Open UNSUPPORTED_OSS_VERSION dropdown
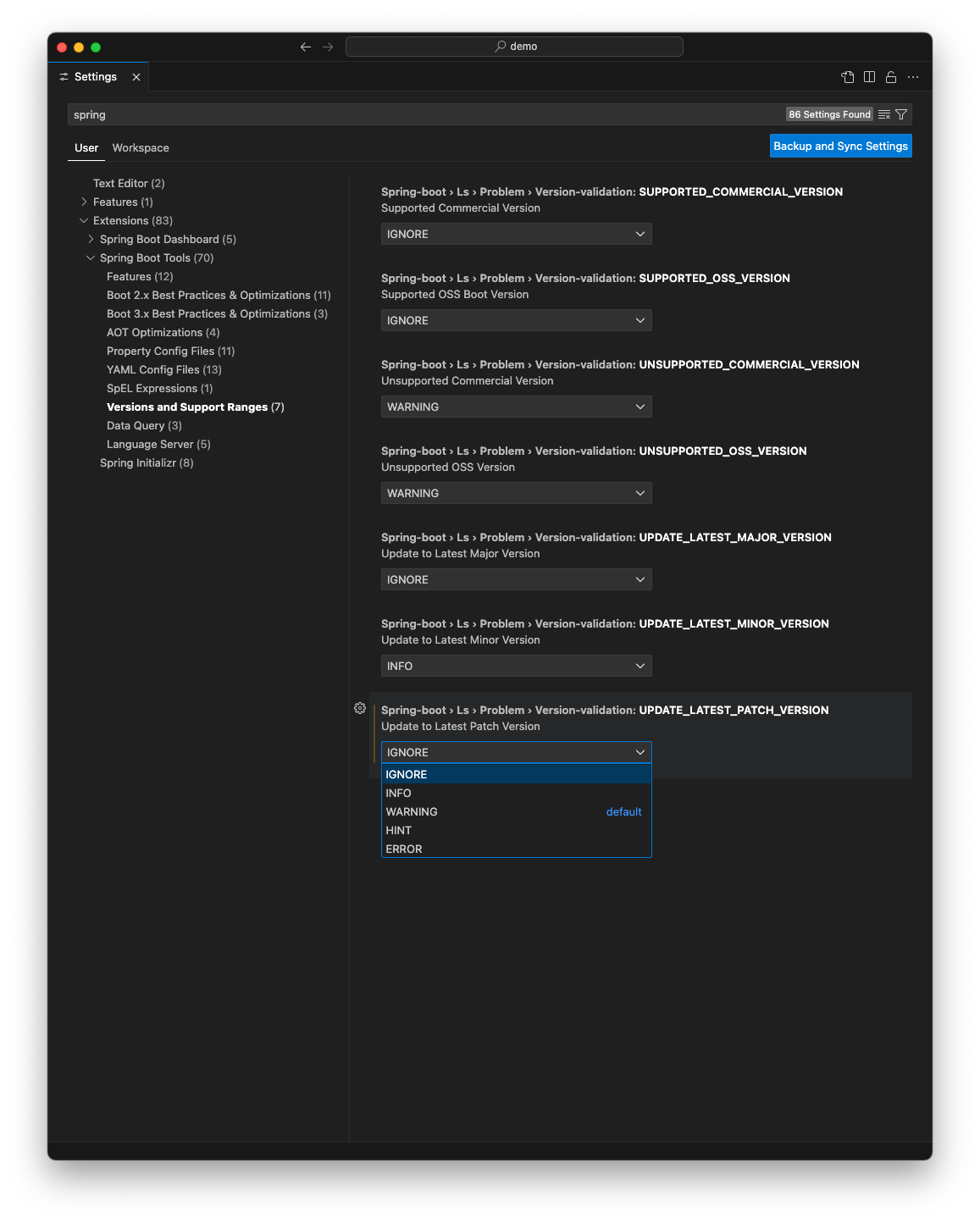The height and width of the screenshot is (1223, 980). (x=516, y=493)
